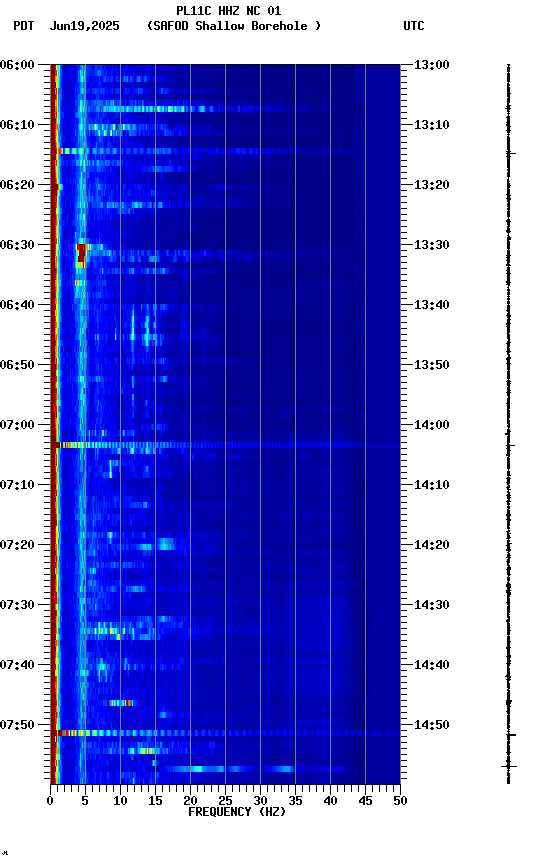Viewport: 552px width, 864px height.
Task: Click the '07:30' PDT time label
Action: [x=17, y=605]
